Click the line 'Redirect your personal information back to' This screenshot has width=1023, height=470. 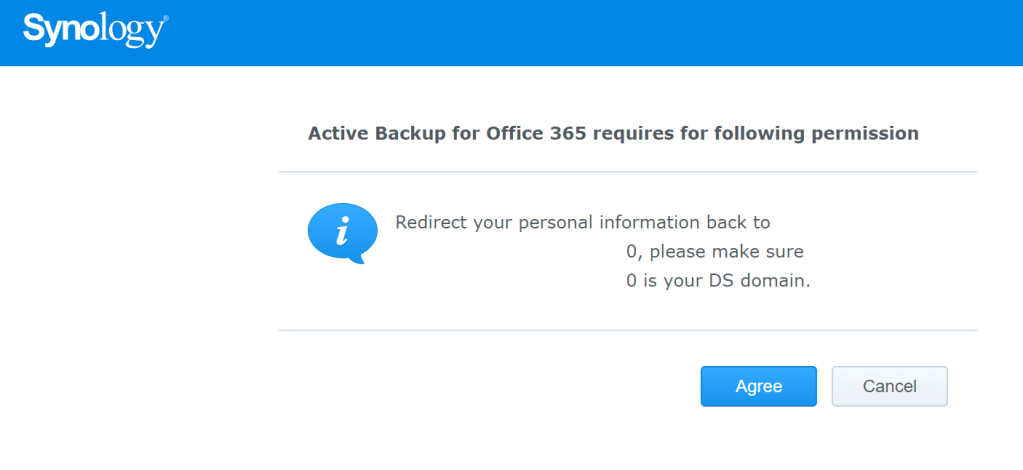coord(582,222)
